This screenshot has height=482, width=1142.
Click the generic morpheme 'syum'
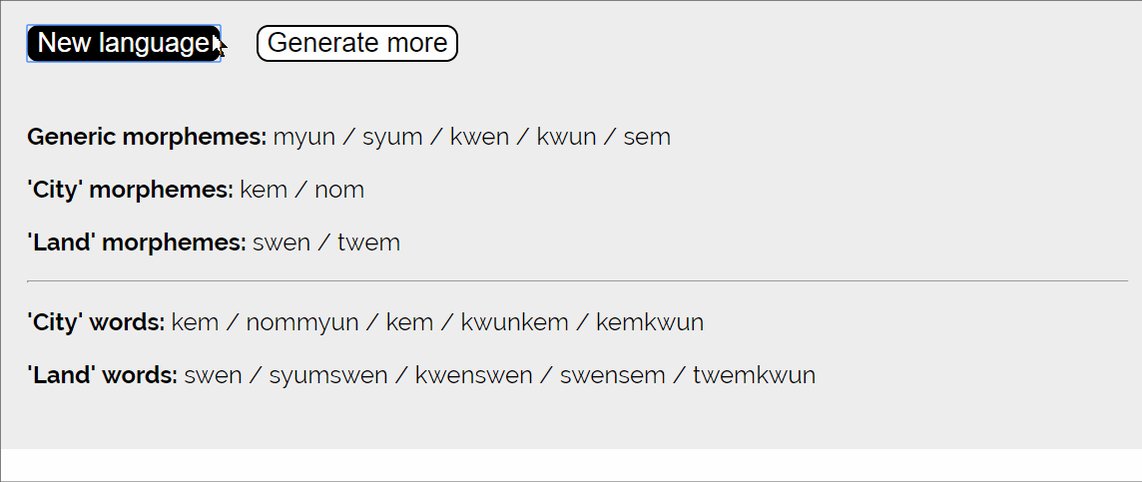click(392, 137)
